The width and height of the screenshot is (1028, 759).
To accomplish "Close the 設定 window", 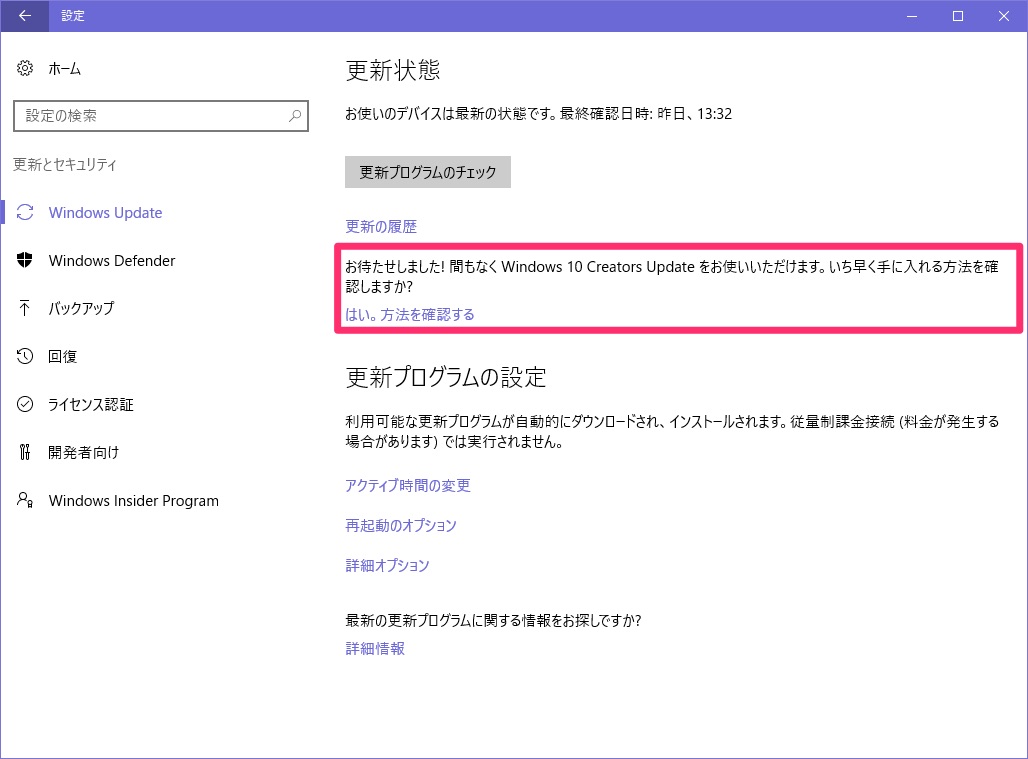I will 1004,16.
